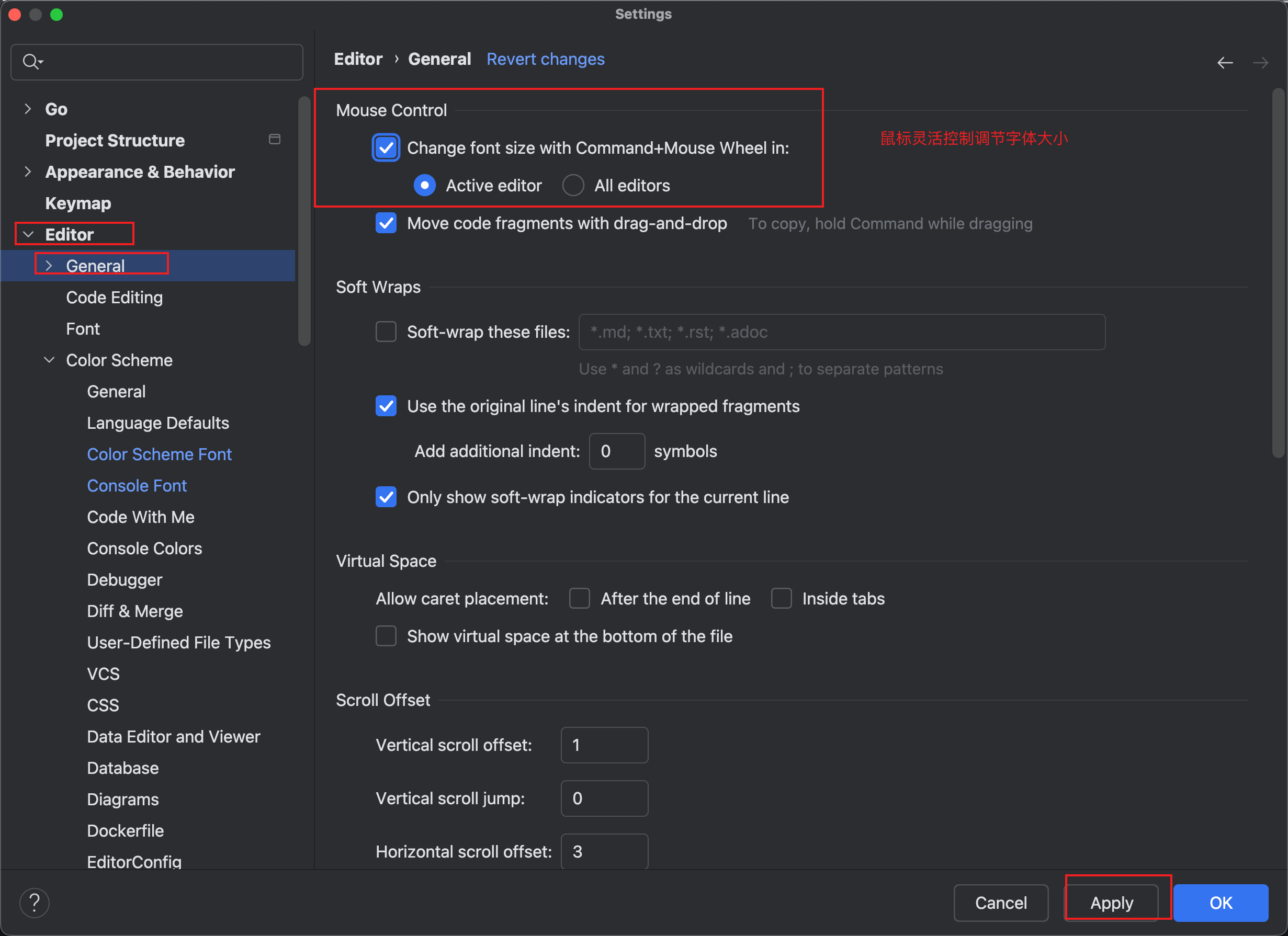Collapse the Color Scheme tree node
Viewport: 1288px width, 936px height.
click(49, 360)
